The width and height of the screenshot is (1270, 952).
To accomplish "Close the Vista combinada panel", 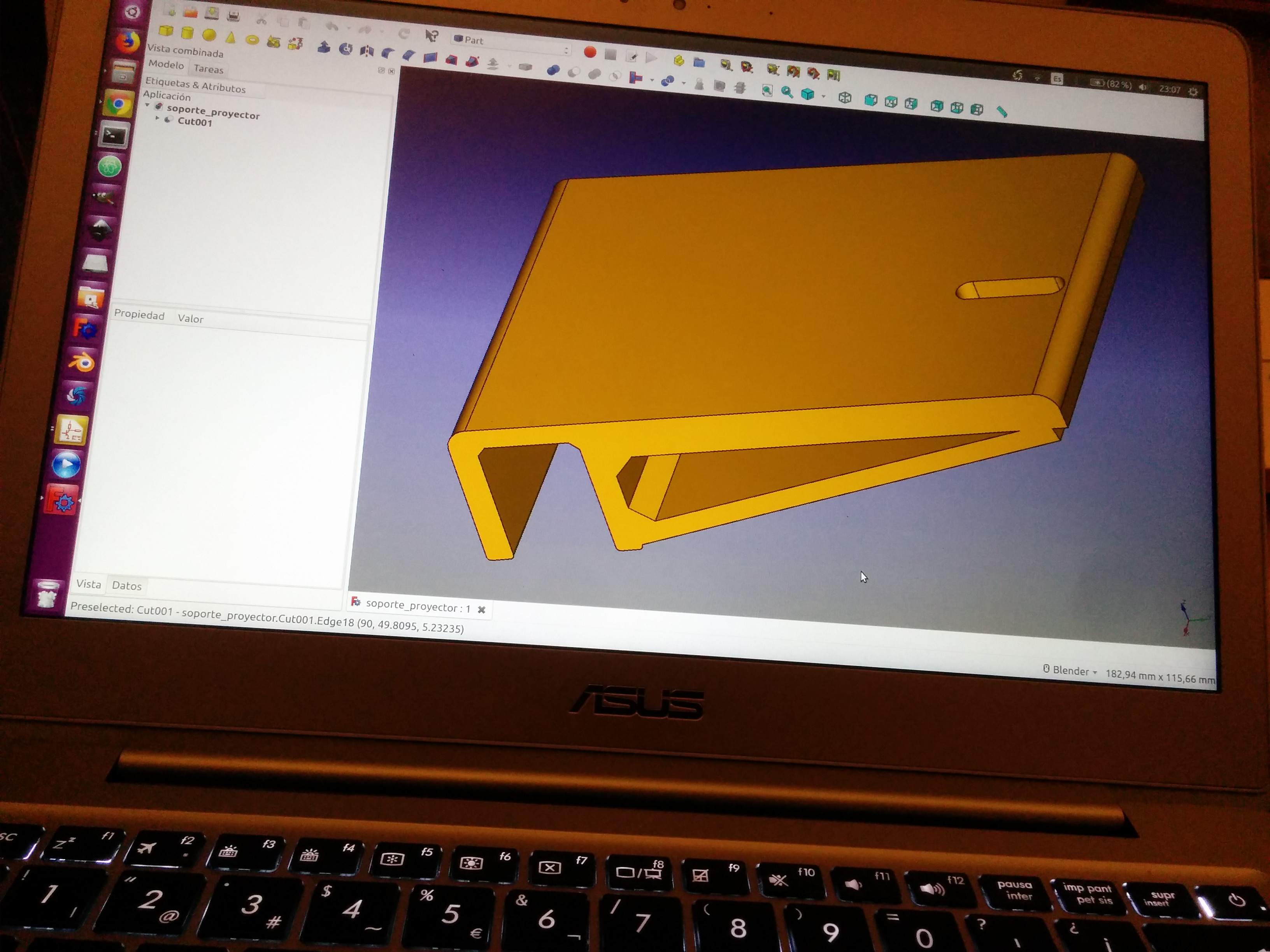I will (391, 71).
